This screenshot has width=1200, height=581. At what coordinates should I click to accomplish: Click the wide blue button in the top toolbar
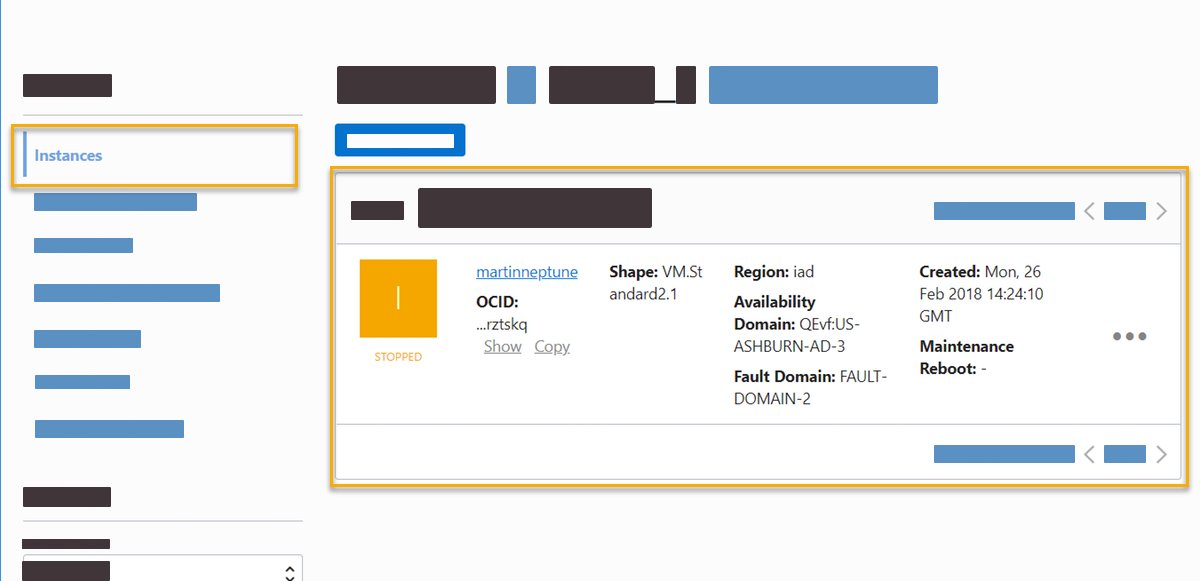point(823,85)
